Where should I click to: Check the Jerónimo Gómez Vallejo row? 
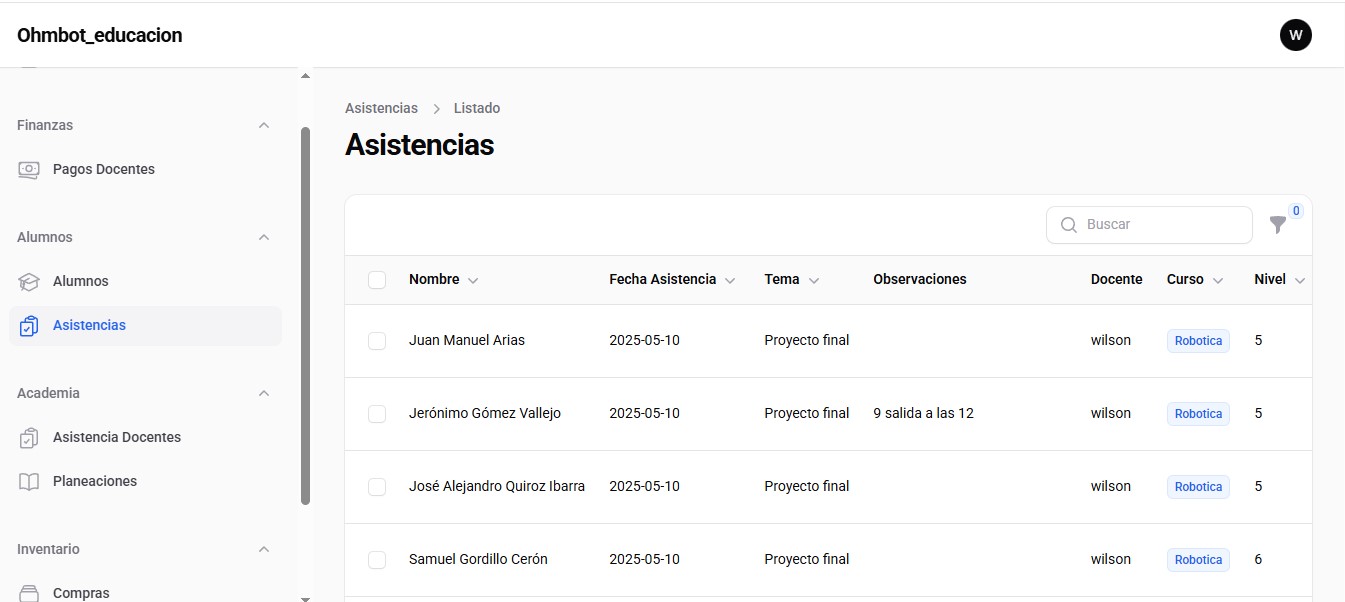coord(377,414)
